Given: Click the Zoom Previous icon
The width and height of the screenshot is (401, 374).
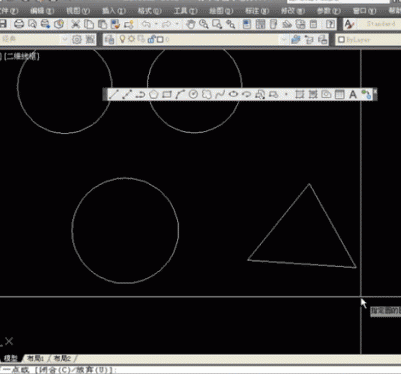Looking at the screenshot, I should (x=230, y=24).
